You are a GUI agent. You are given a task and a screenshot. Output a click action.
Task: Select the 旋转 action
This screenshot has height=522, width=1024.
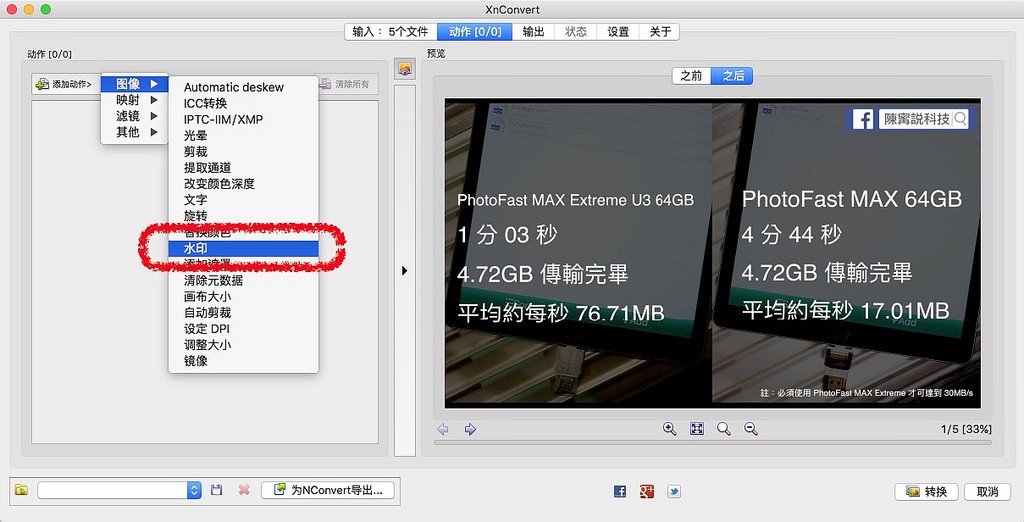click(243, 216)
